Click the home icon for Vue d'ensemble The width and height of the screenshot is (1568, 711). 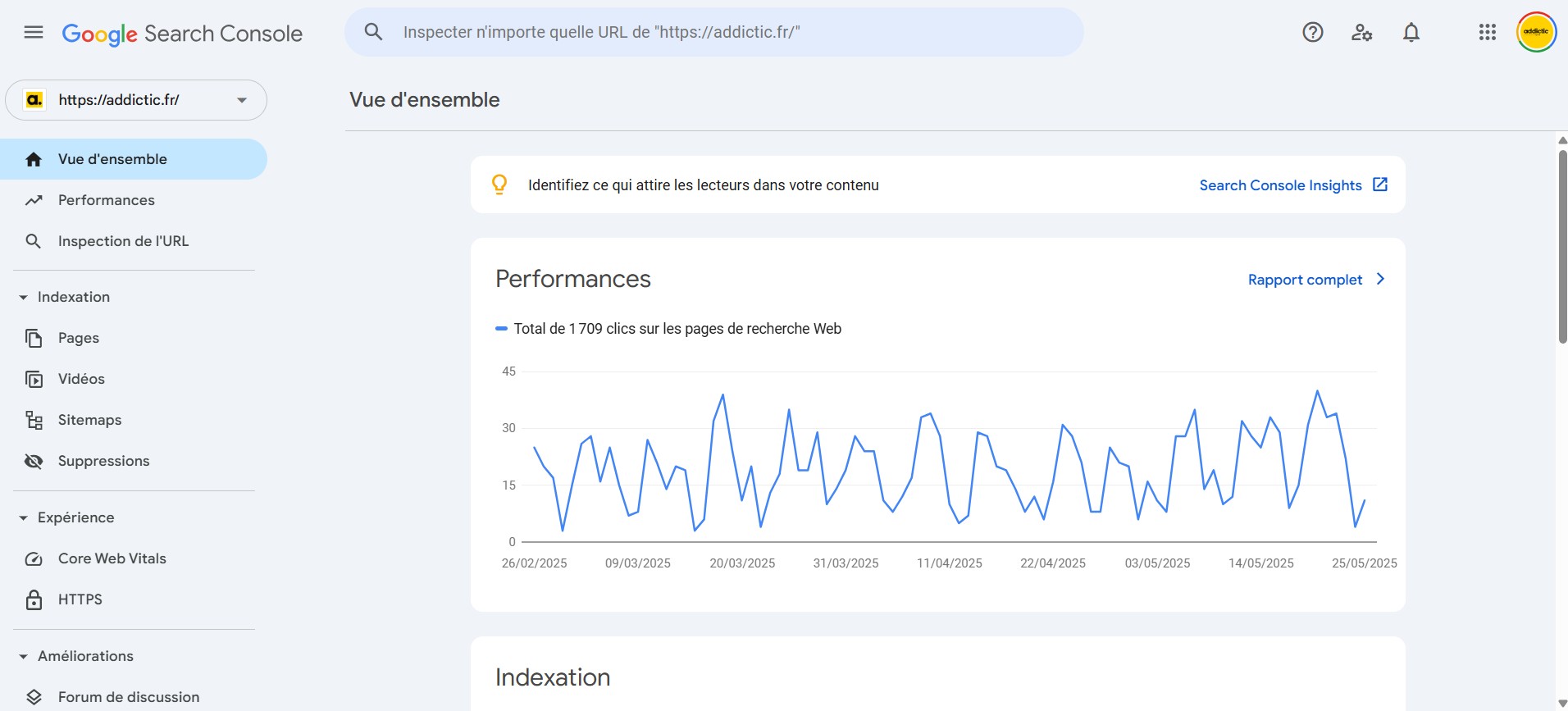coord(34,159)
